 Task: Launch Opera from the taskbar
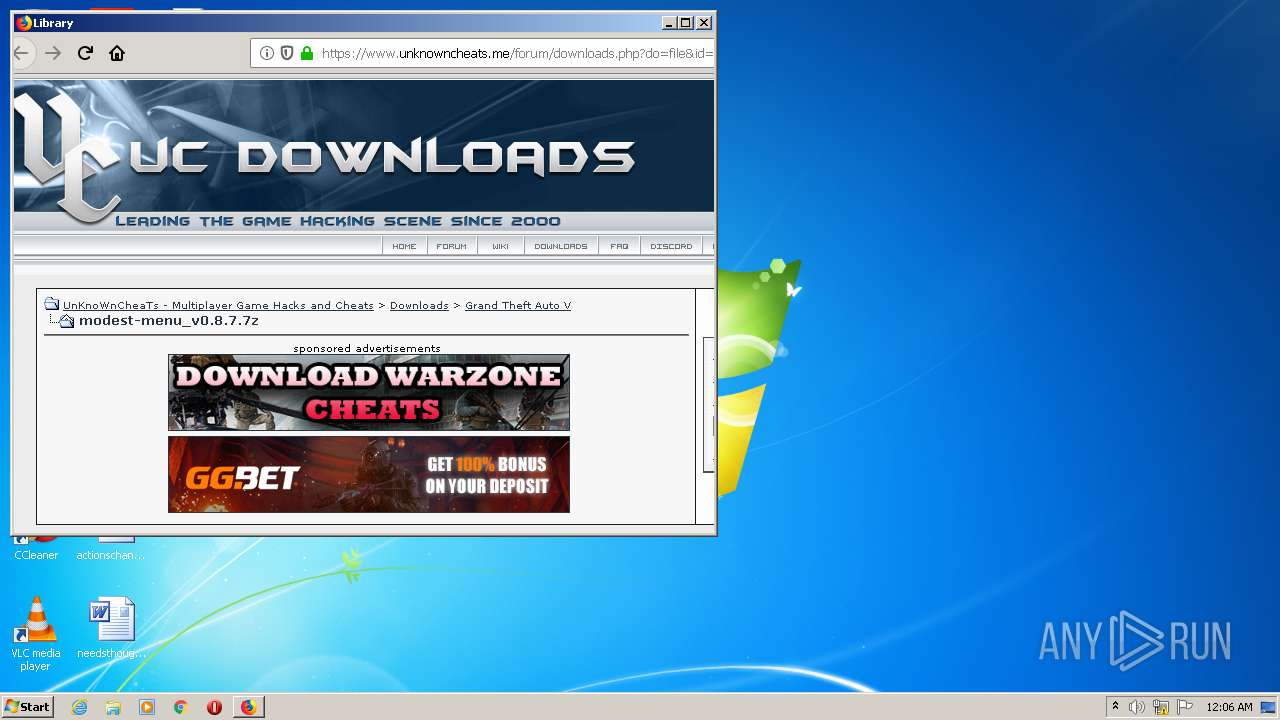click(x=214, y=707)
